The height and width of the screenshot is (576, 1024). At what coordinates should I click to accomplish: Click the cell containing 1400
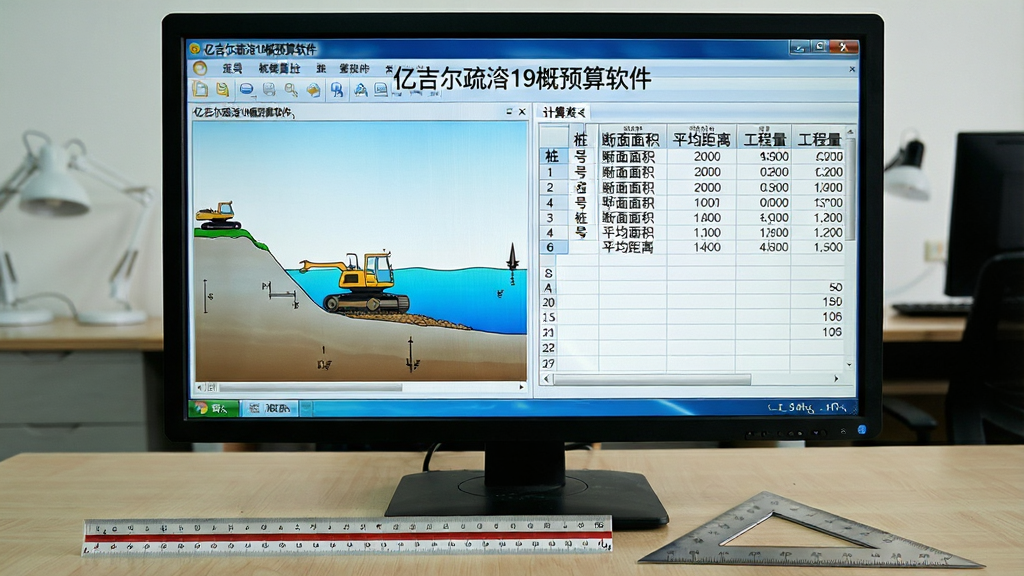coord(701,248)
